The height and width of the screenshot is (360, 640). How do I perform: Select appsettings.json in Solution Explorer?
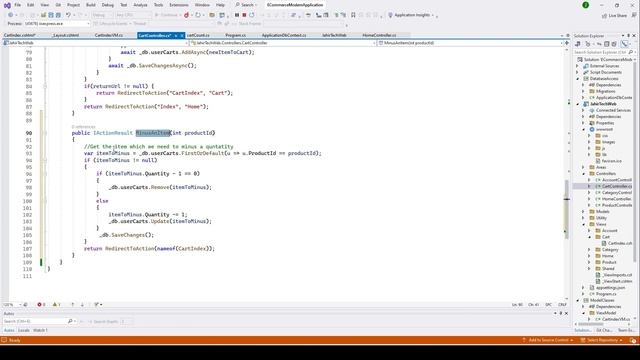(x=607, y=287)
